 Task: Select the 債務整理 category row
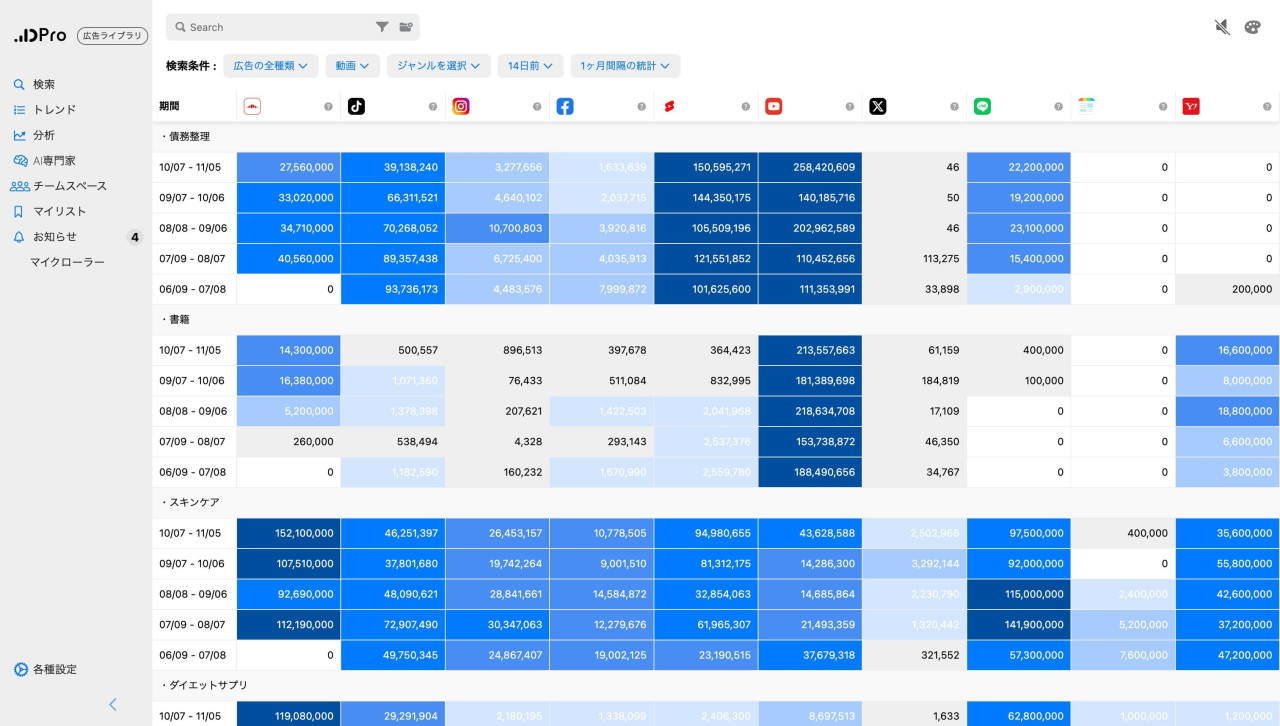point(716,137)
